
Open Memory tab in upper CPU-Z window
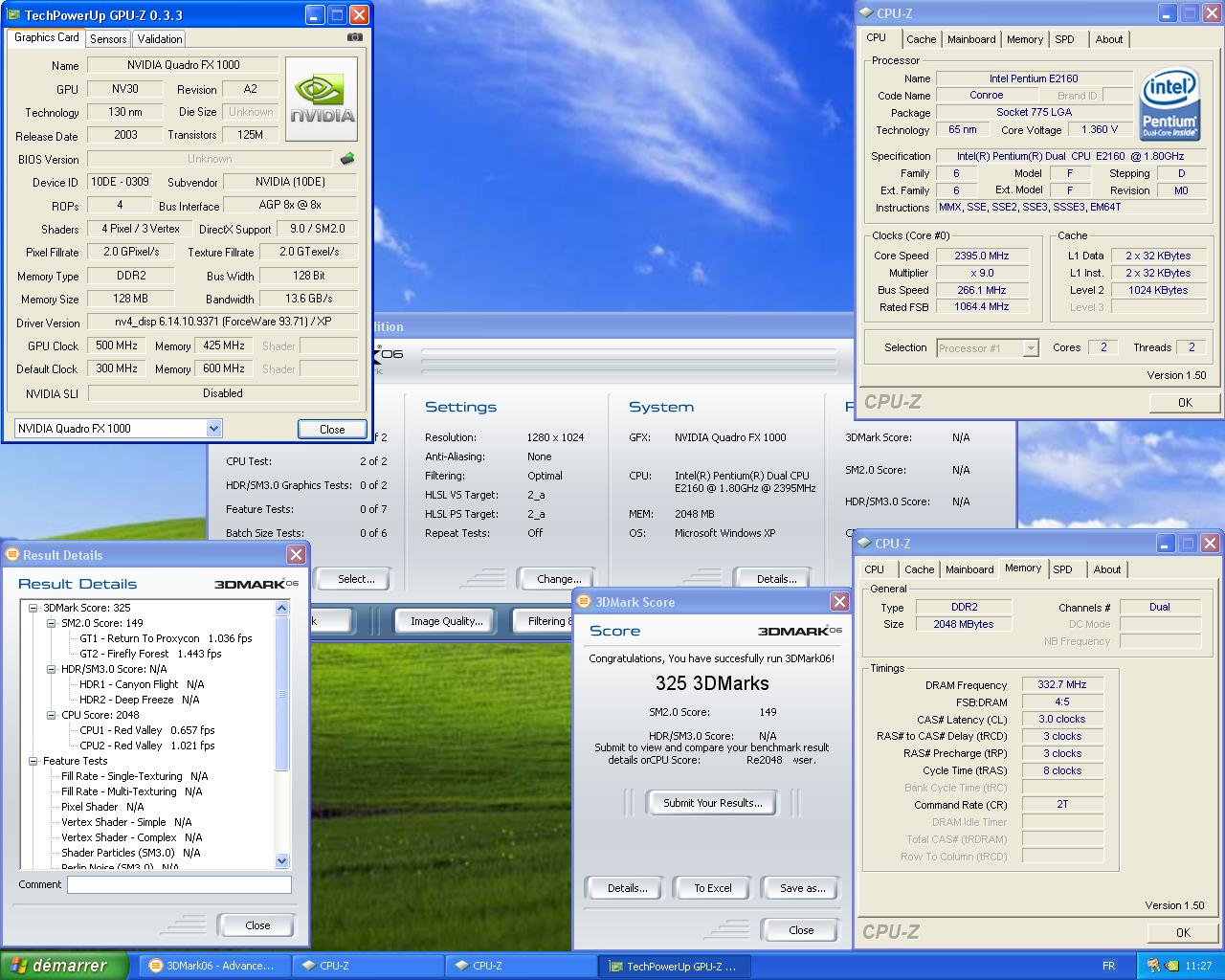(x=1025, y=39)
